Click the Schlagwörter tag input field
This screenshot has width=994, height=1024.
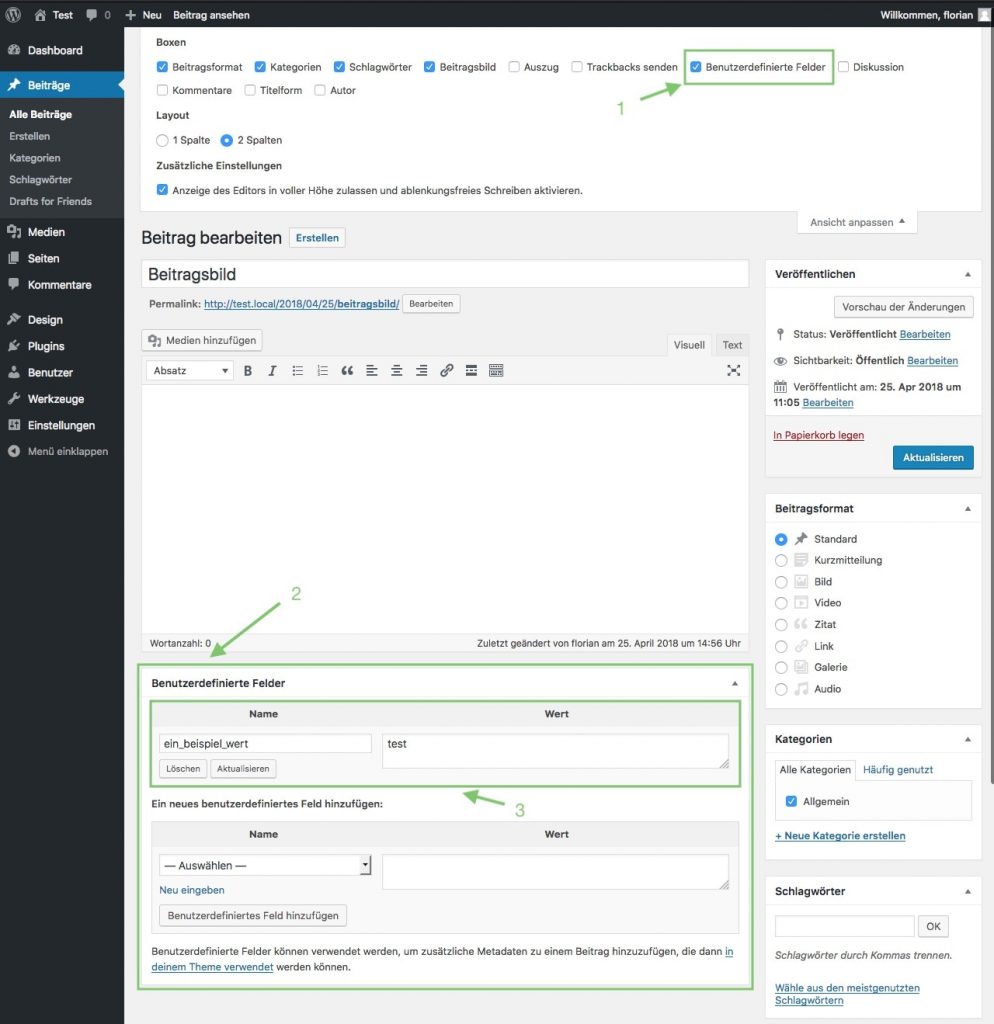(844, 926)
